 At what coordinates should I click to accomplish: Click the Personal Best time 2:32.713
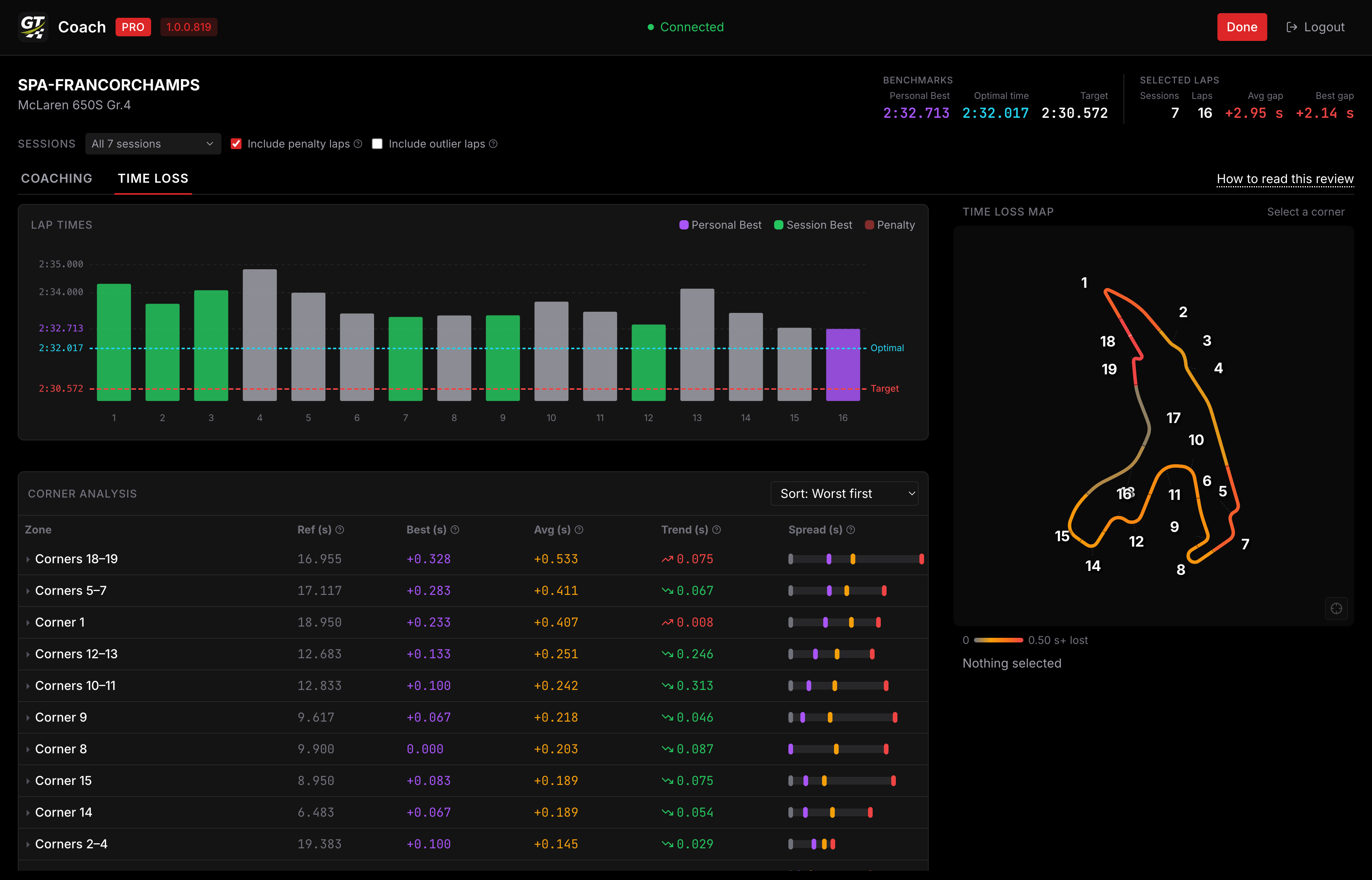[916, 113]
